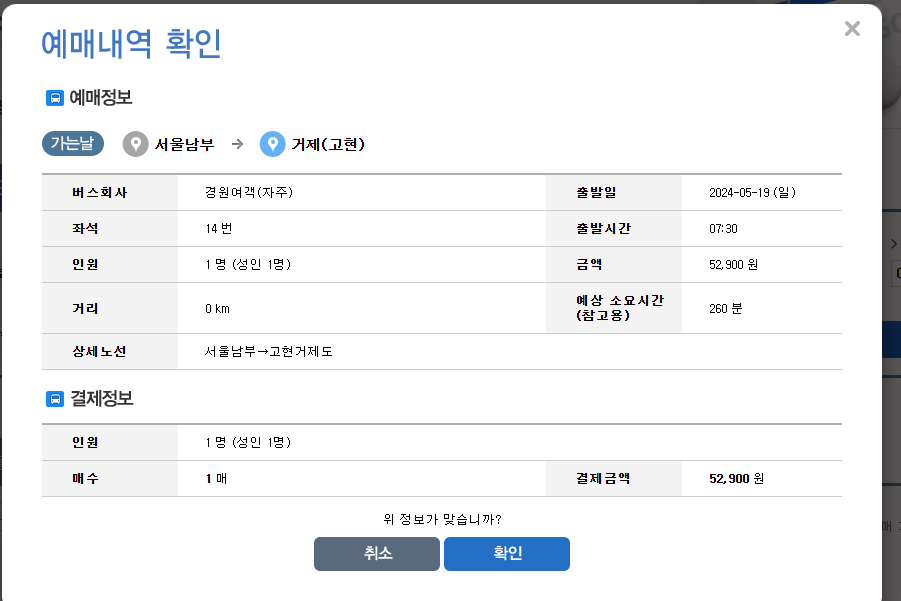Click the 결제금액 header cell
Image resolution: width=901 pixels, height=601 pixels.
click(614, 479)
